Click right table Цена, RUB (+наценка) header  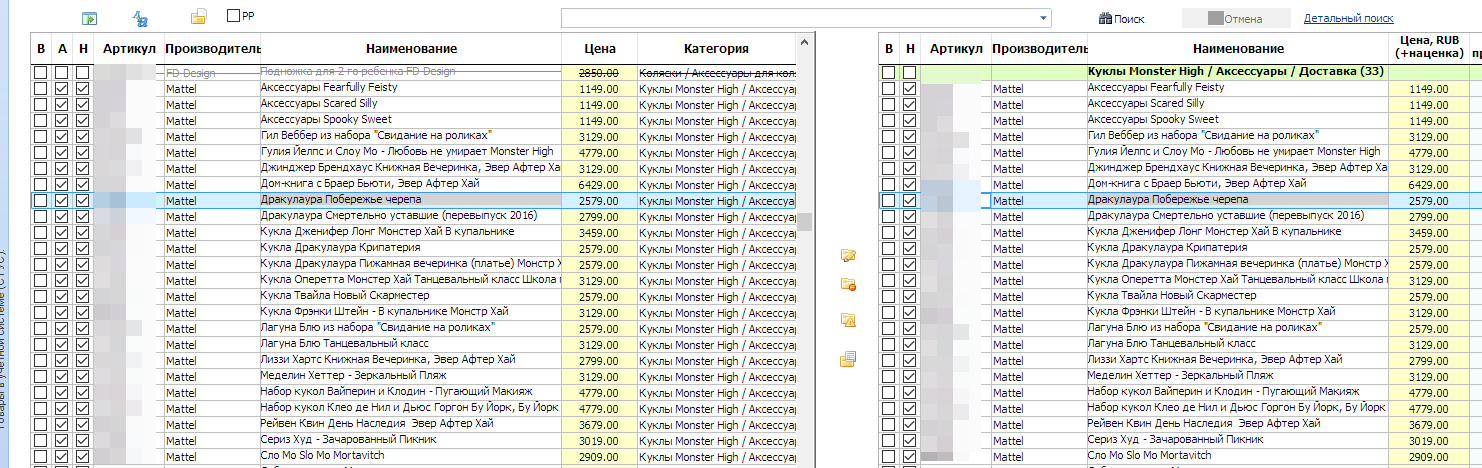pyautogui.click(x=1429, y=48)
